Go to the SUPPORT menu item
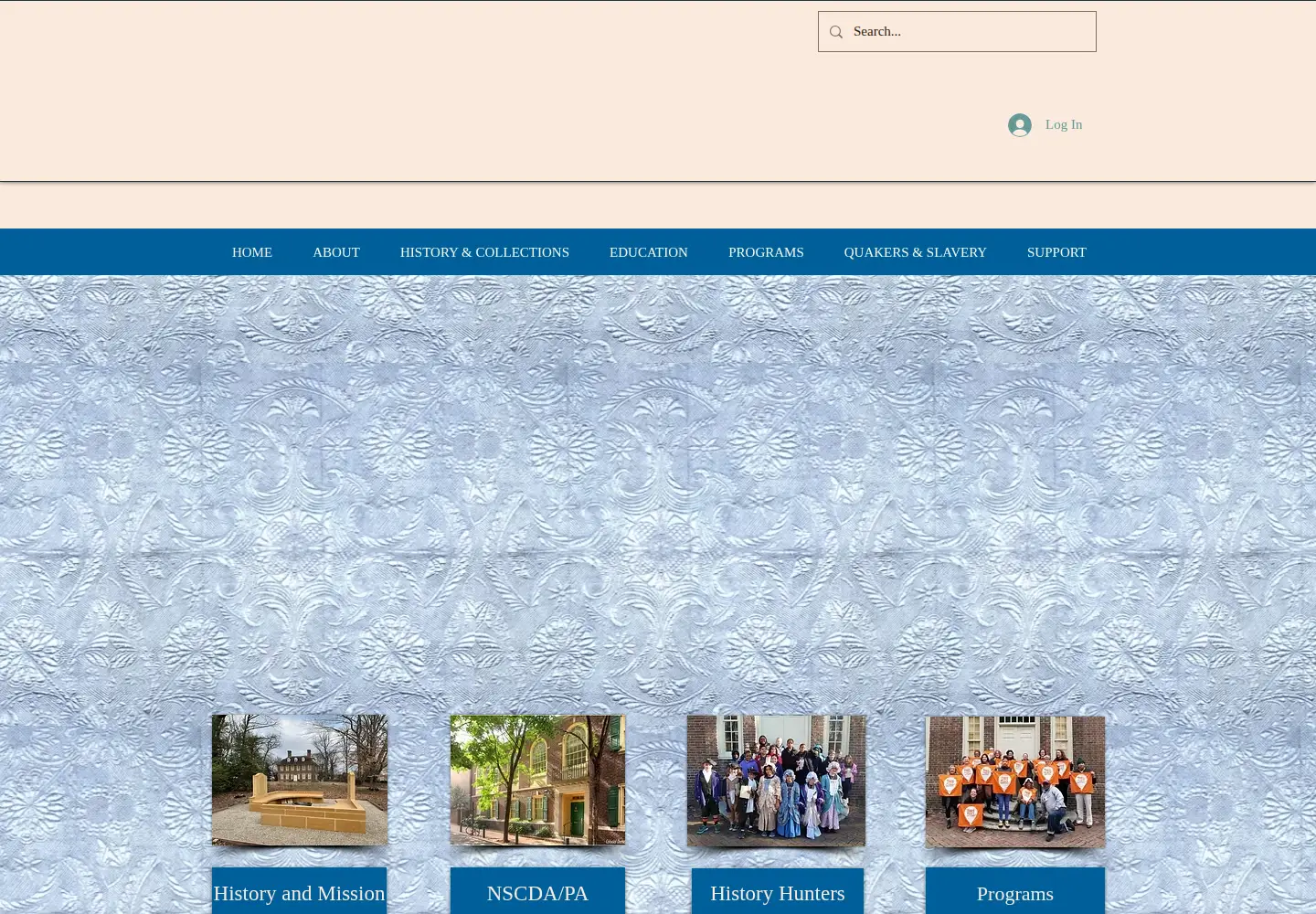Screen dimensions: 1316x914 (x=1056, y=252)
